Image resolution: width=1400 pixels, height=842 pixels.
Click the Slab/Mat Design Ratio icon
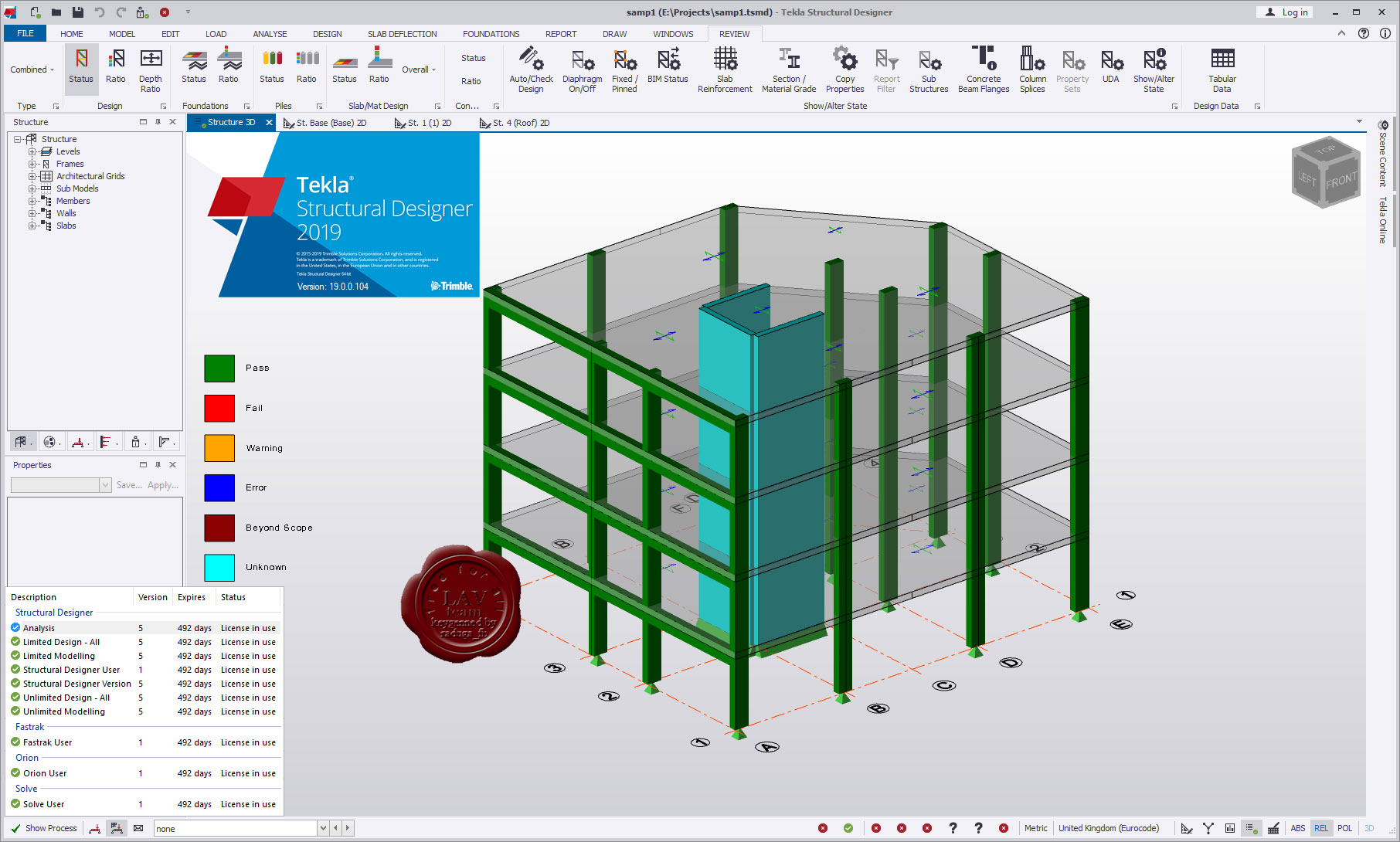(x=379, y=66)
